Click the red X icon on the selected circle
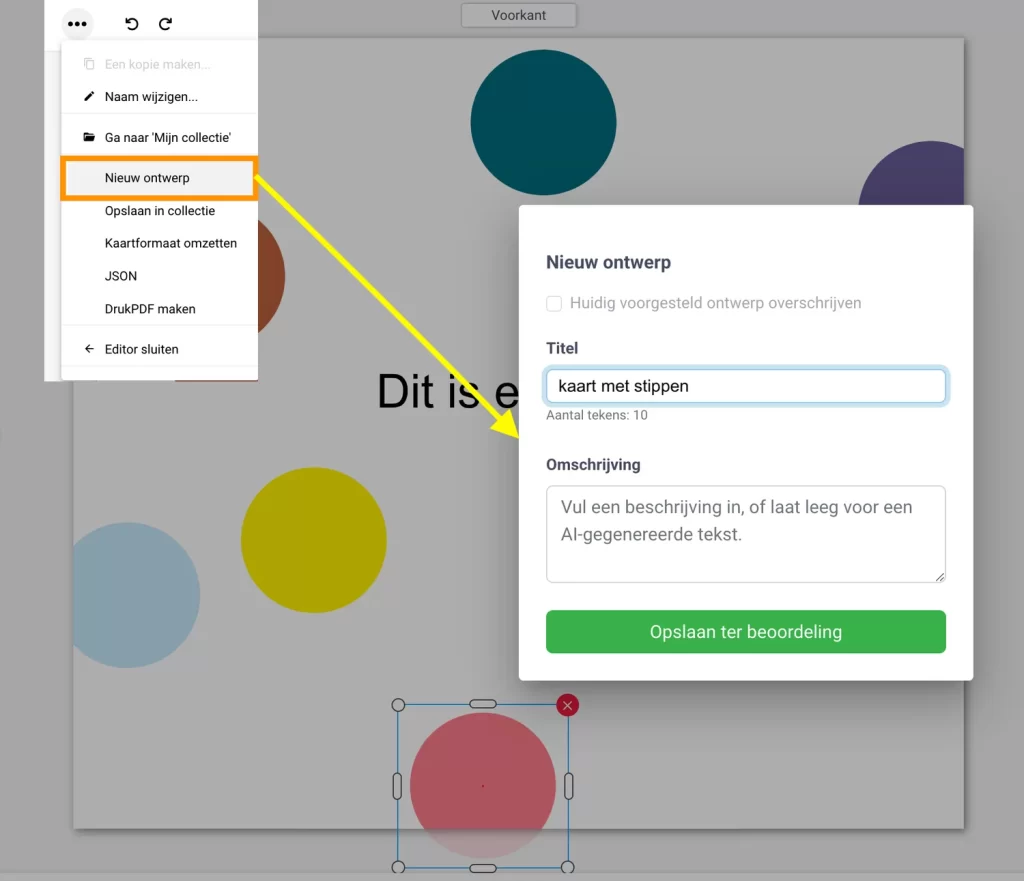The width and height of the screenshot is (1024, 881). (x=567, y=705)
